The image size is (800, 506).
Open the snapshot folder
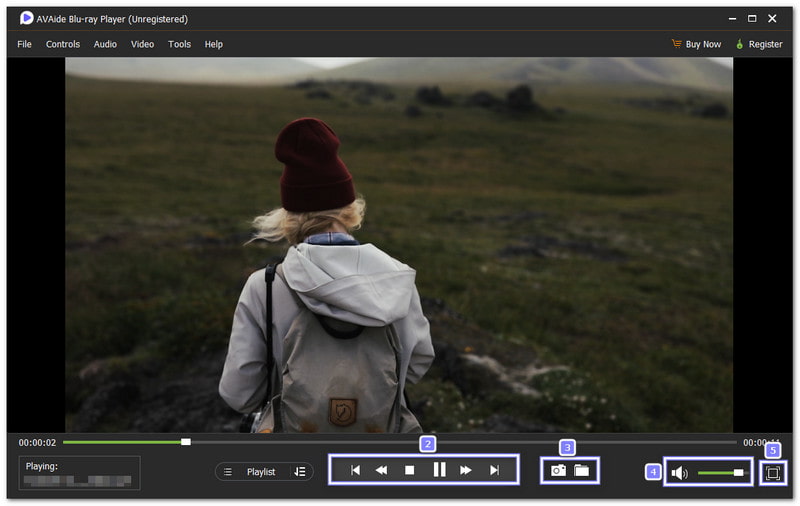pos(582,470)
